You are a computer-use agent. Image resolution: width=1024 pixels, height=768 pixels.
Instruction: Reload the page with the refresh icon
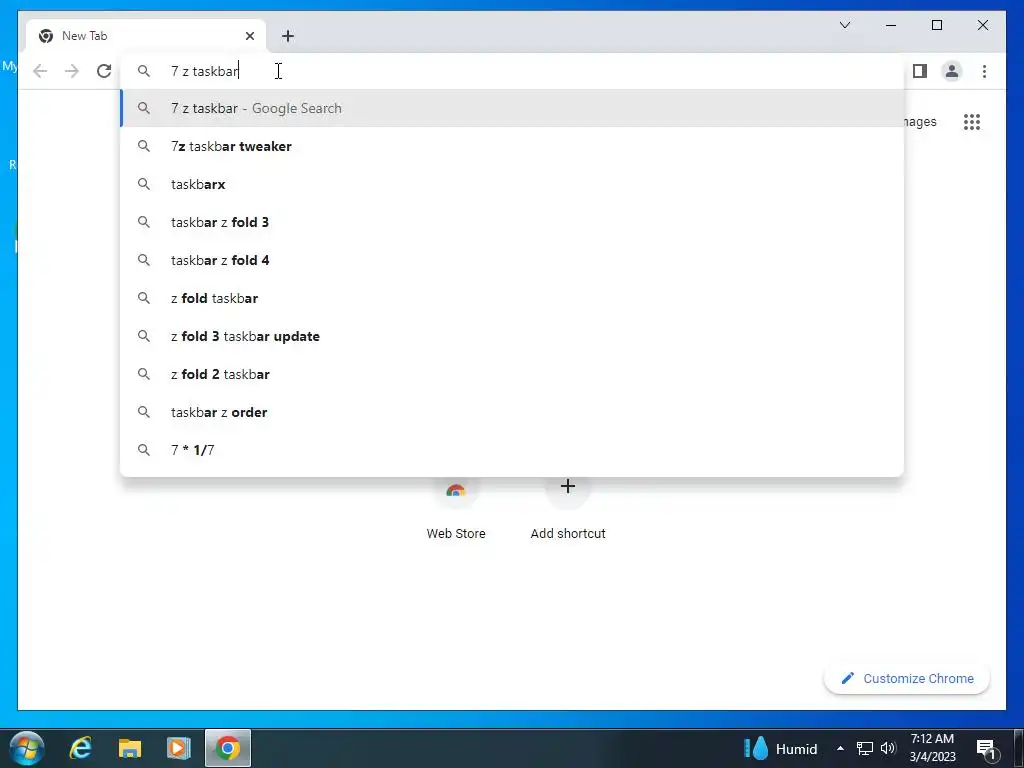click(x=104, y=71)
